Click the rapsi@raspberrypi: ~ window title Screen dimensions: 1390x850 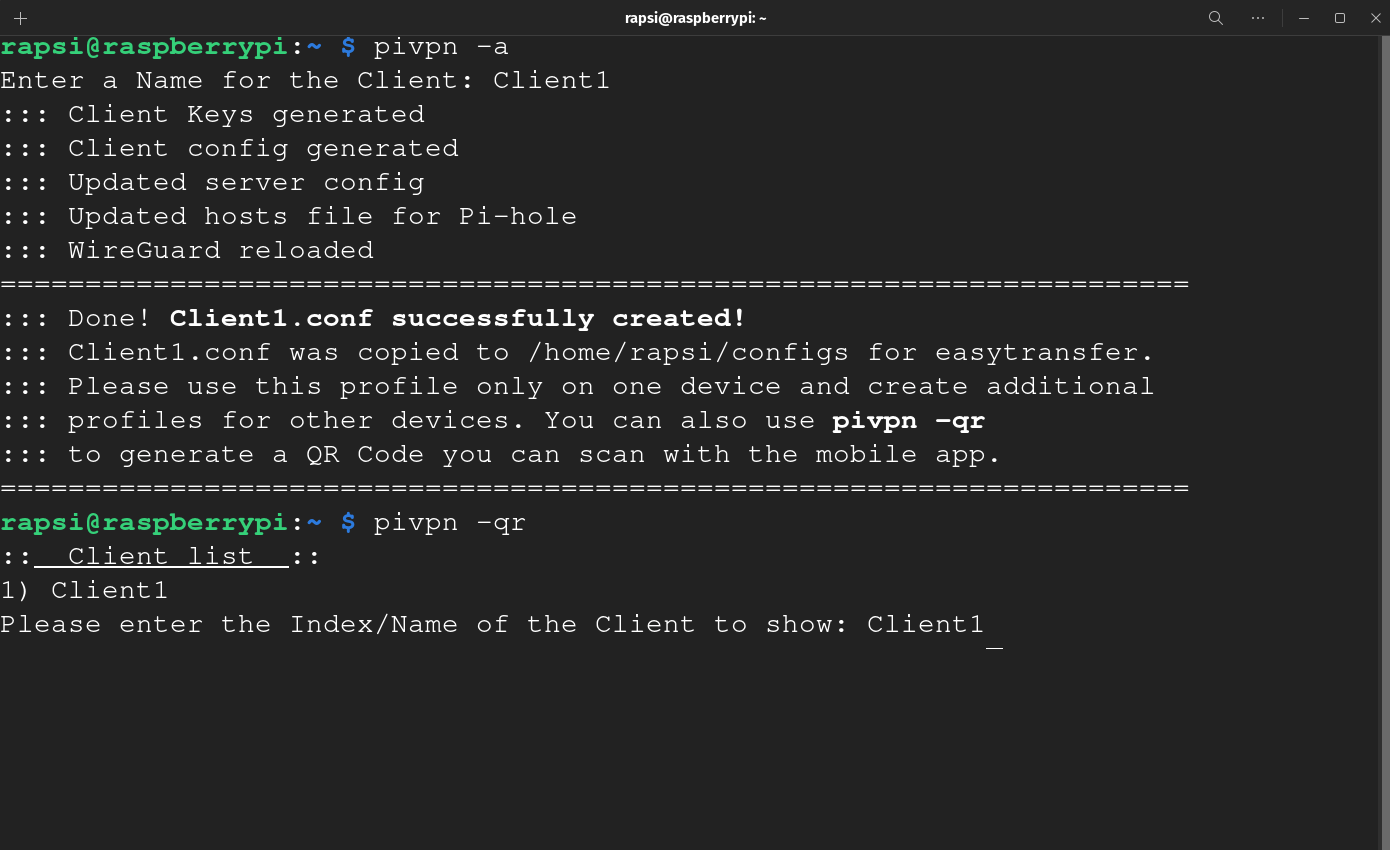[x=695, y=18]
